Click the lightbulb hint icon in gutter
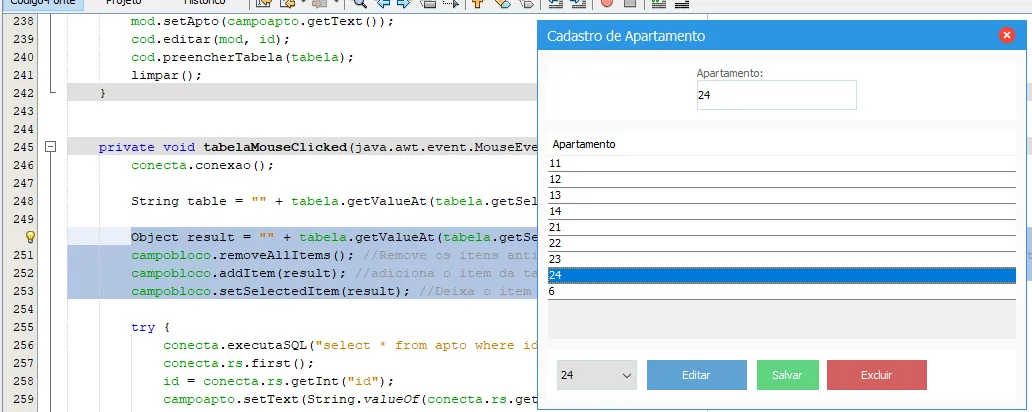 click(30, 237)
